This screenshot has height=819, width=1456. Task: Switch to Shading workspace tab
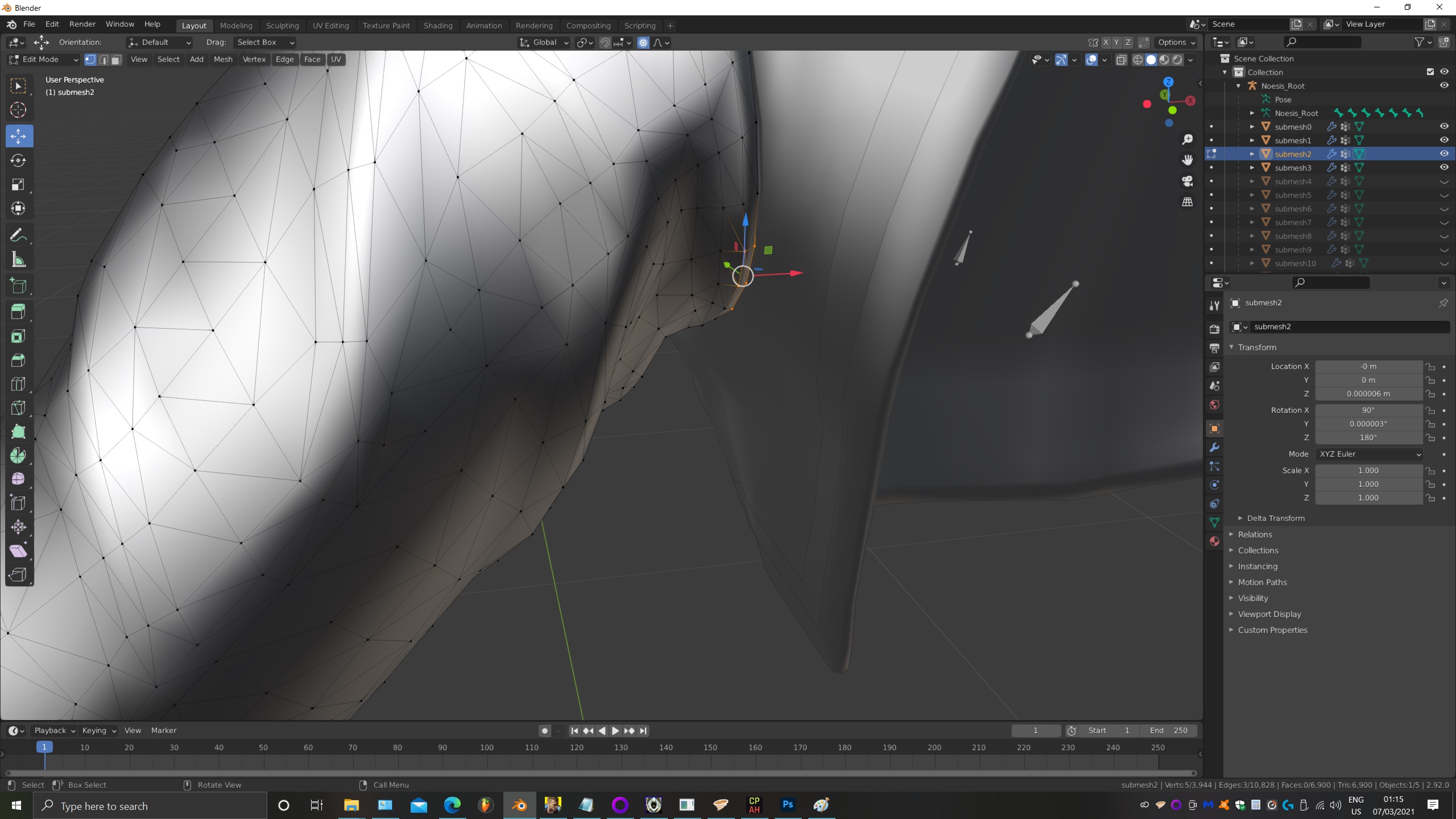click(437, 26)
